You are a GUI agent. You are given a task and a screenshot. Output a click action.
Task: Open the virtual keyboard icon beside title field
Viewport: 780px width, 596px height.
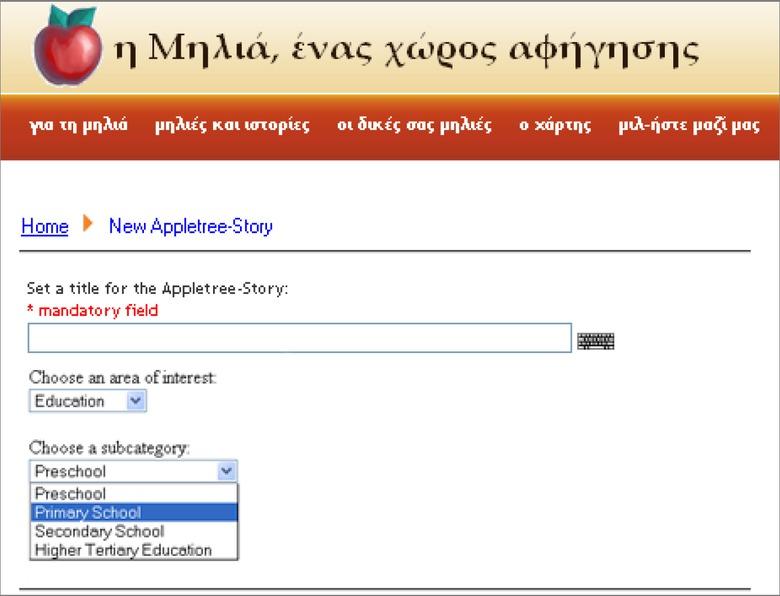(x=596, y=341)
